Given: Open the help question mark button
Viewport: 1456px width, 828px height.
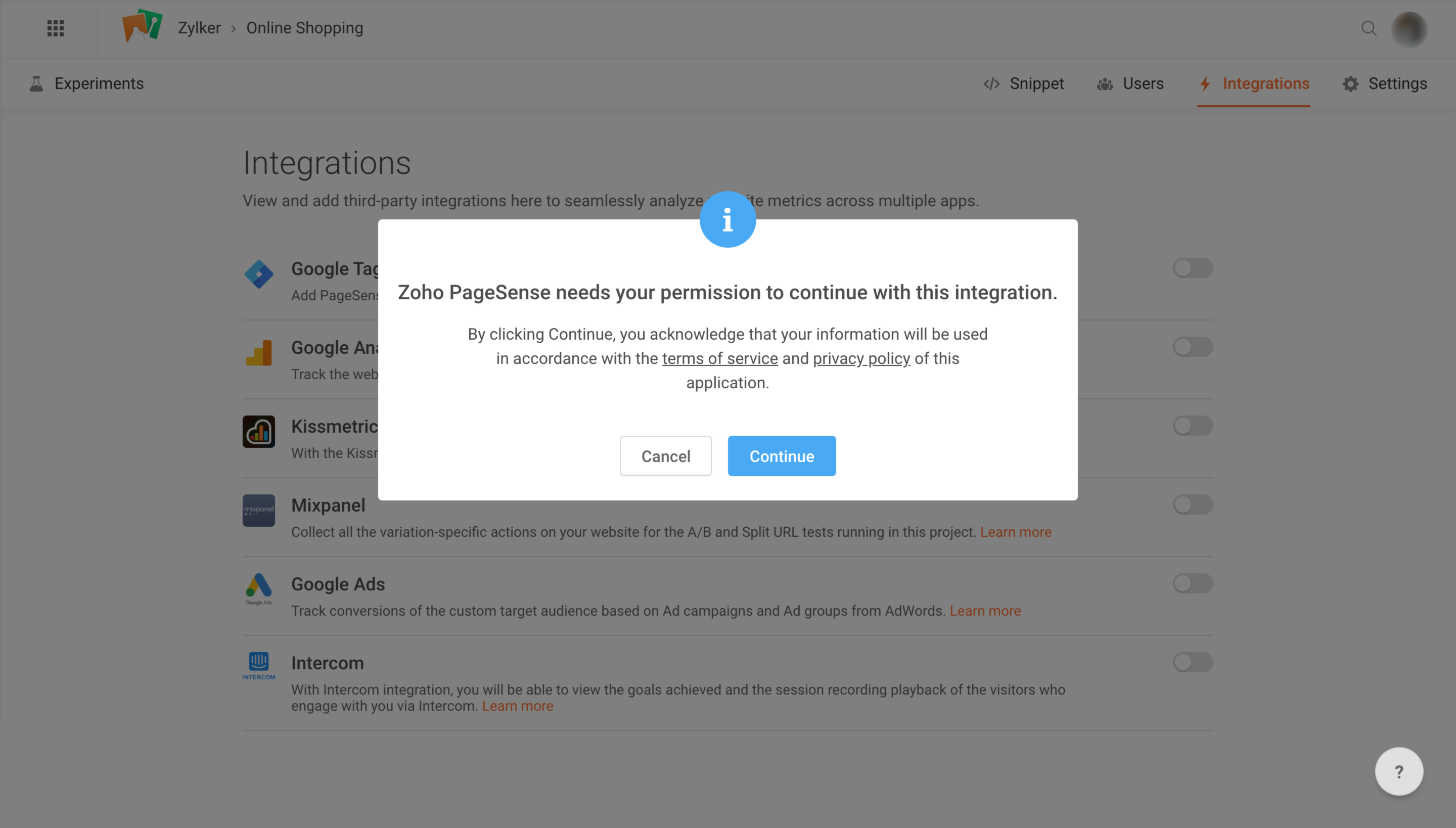Looking at the screenshot, I should tap(1398, 771).
